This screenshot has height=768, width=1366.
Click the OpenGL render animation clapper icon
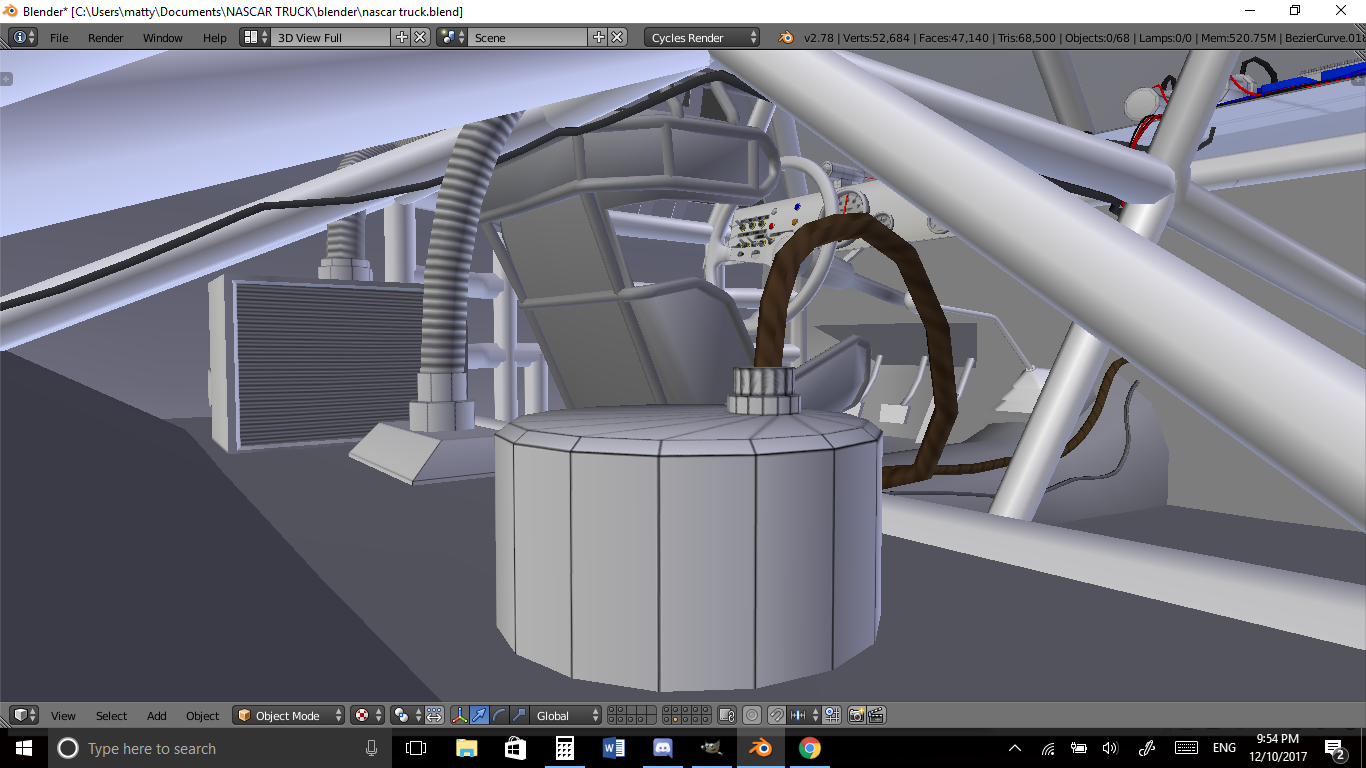tap(875, 715)
